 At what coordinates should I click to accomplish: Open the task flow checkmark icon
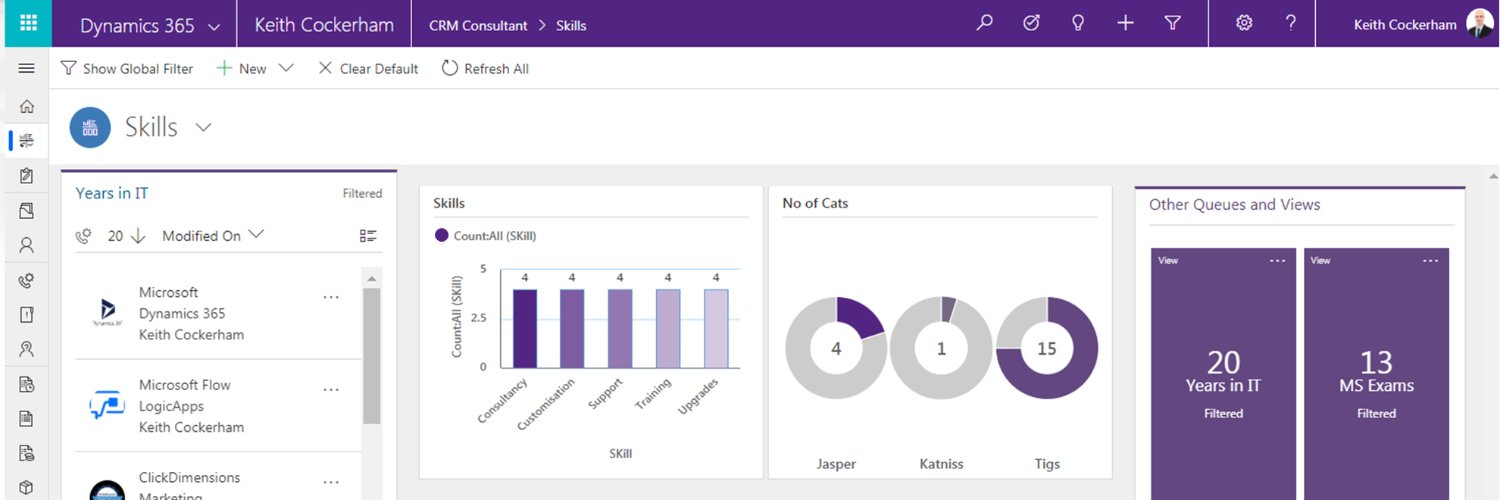pos(1032,23)
